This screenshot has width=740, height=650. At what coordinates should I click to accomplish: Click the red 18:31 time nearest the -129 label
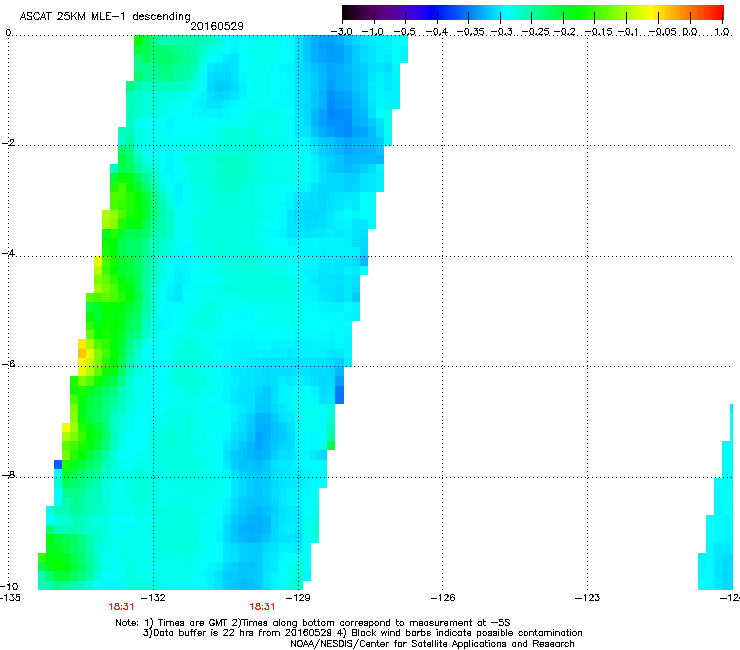(262, 607)
